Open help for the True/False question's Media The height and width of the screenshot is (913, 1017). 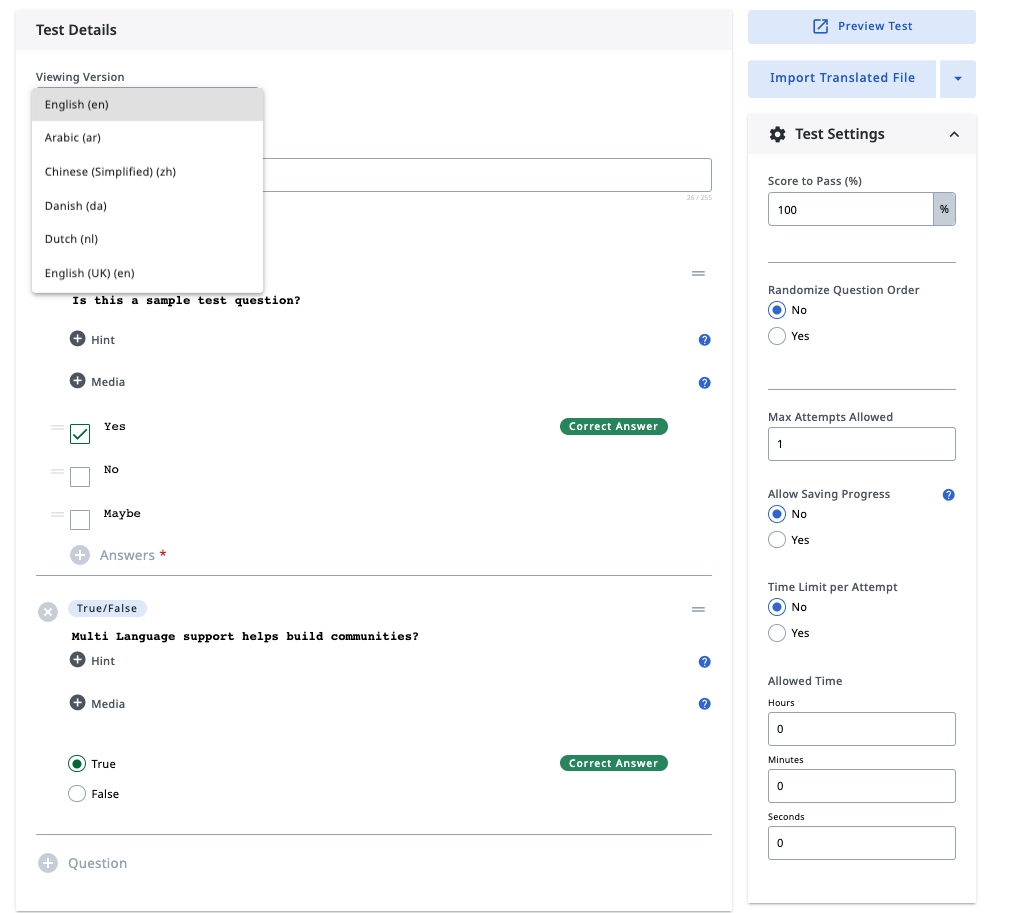[x=704, y=704]
